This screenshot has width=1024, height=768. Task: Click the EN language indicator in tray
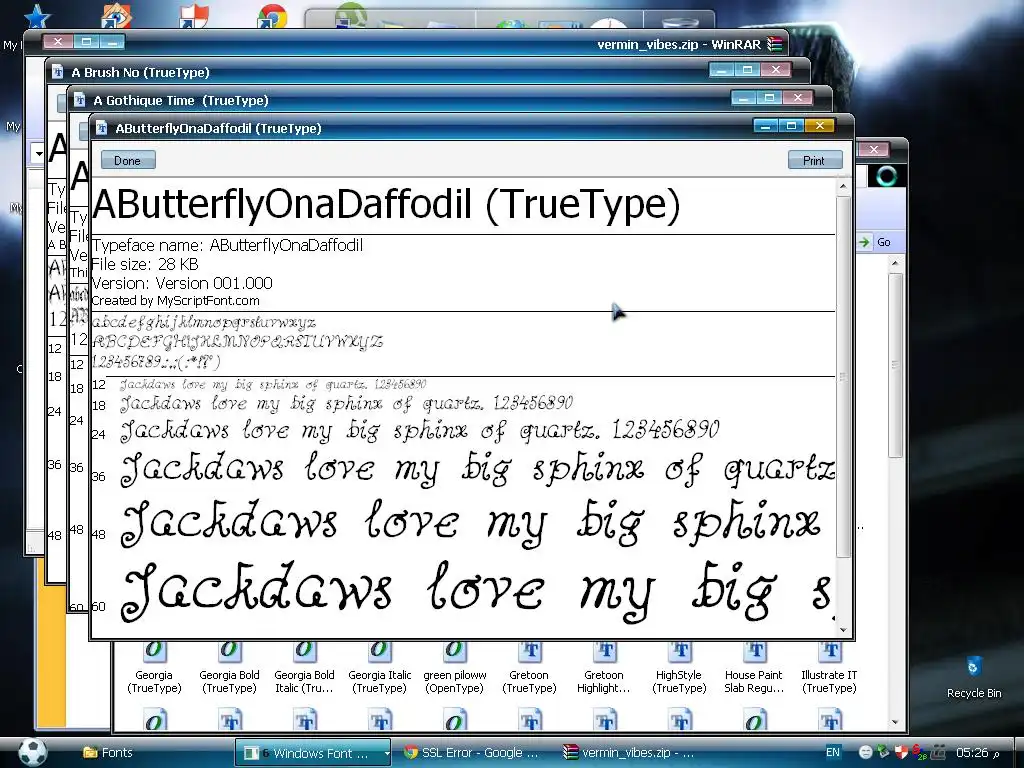[833, 752]
